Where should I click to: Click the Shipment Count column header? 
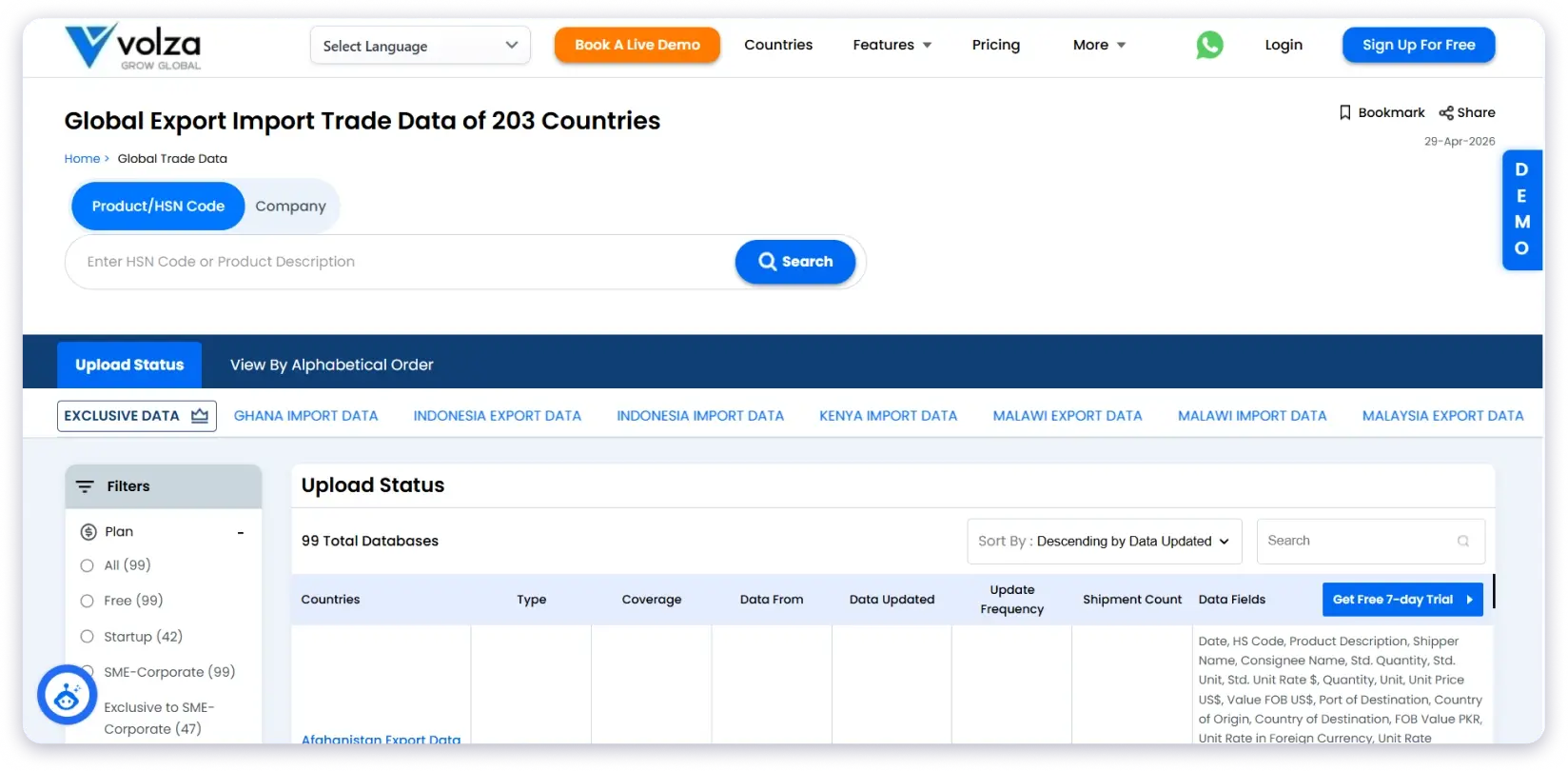pos(1132,600)
